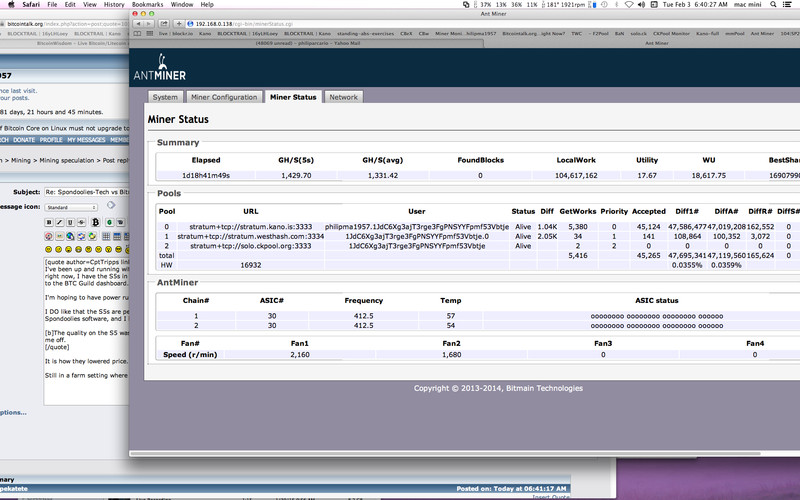Click Fan2 speed value 1,680
The height and width of the screenshot is (500, 800).
click(452, 355)
